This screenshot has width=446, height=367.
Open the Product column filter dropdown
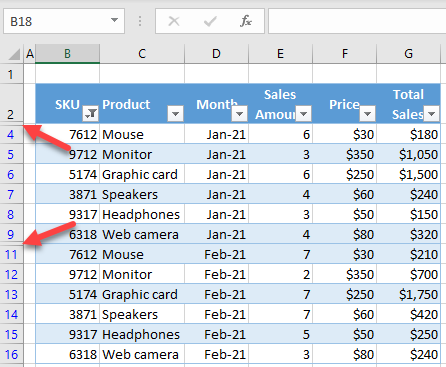click(x=175, y=114)
